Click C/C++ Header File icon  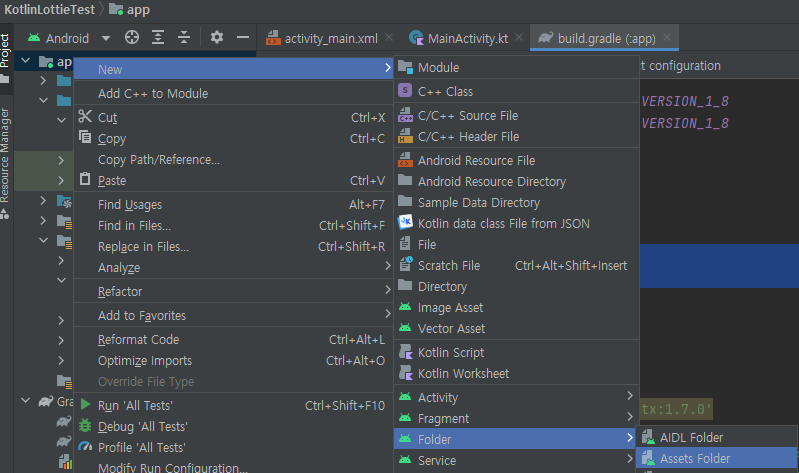point(405,136)
